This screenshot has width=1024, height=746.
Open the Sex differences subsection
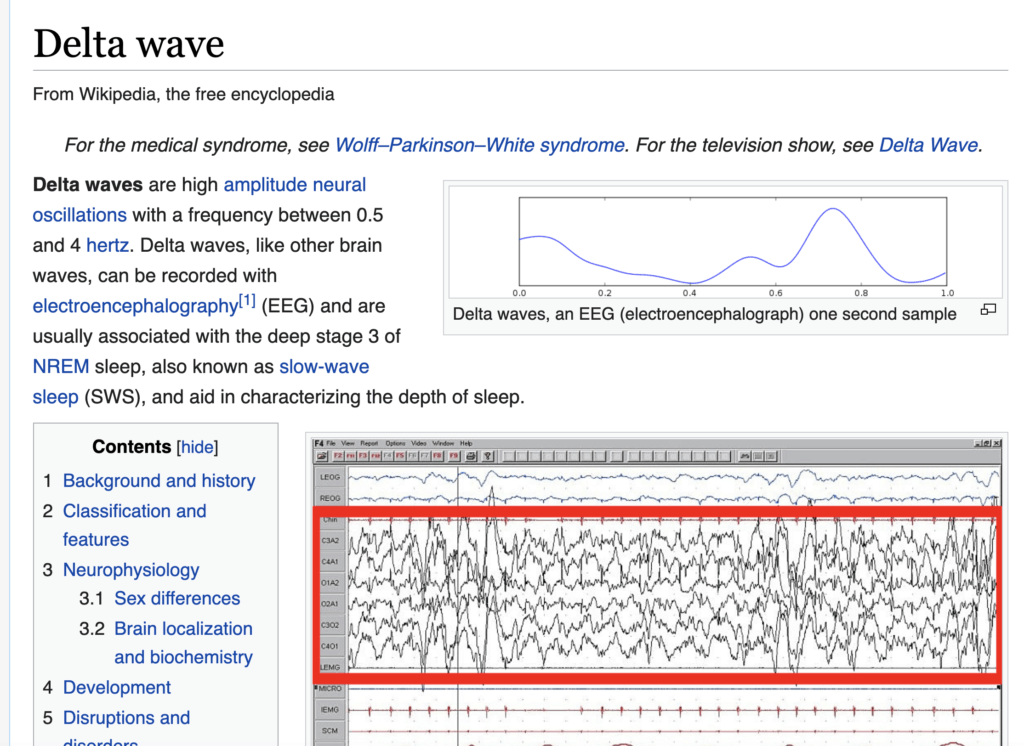[x=177, y=599]
